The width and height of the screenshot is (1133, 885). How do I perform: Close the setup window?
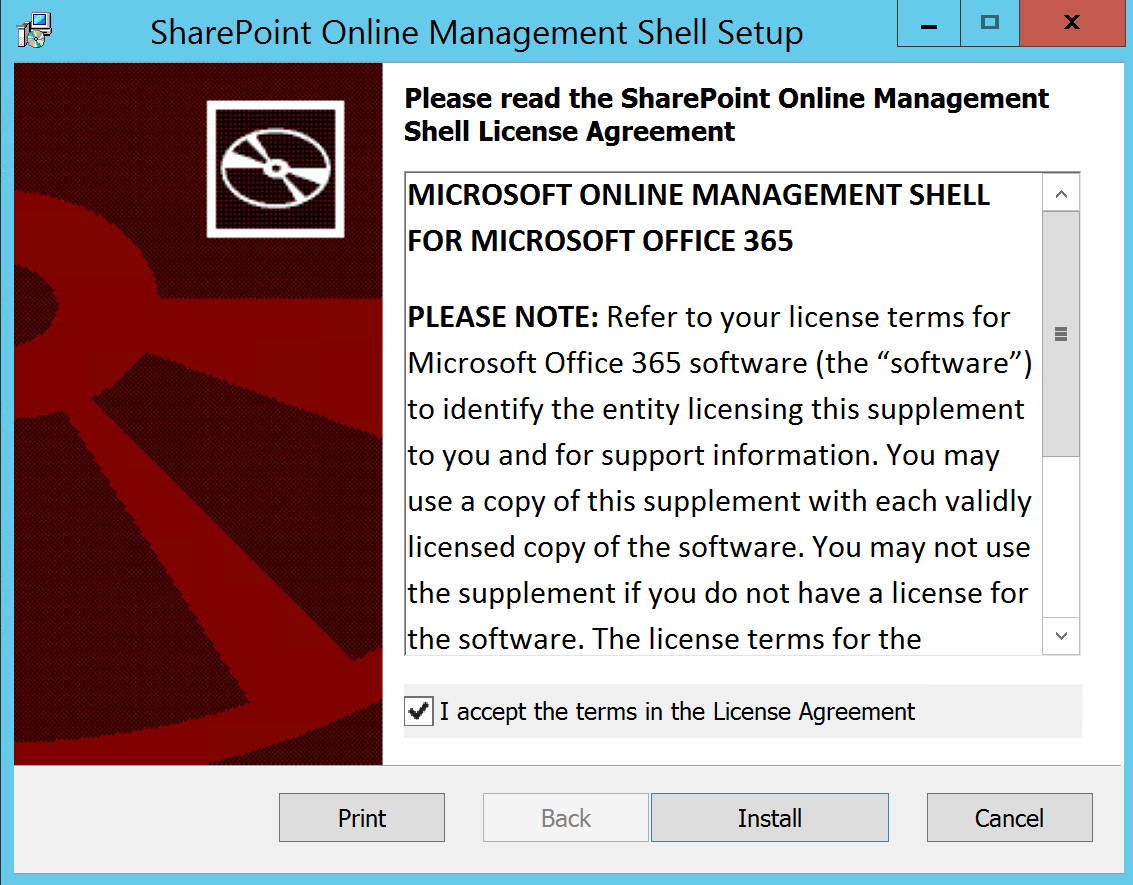click(x=1072, y=23)
